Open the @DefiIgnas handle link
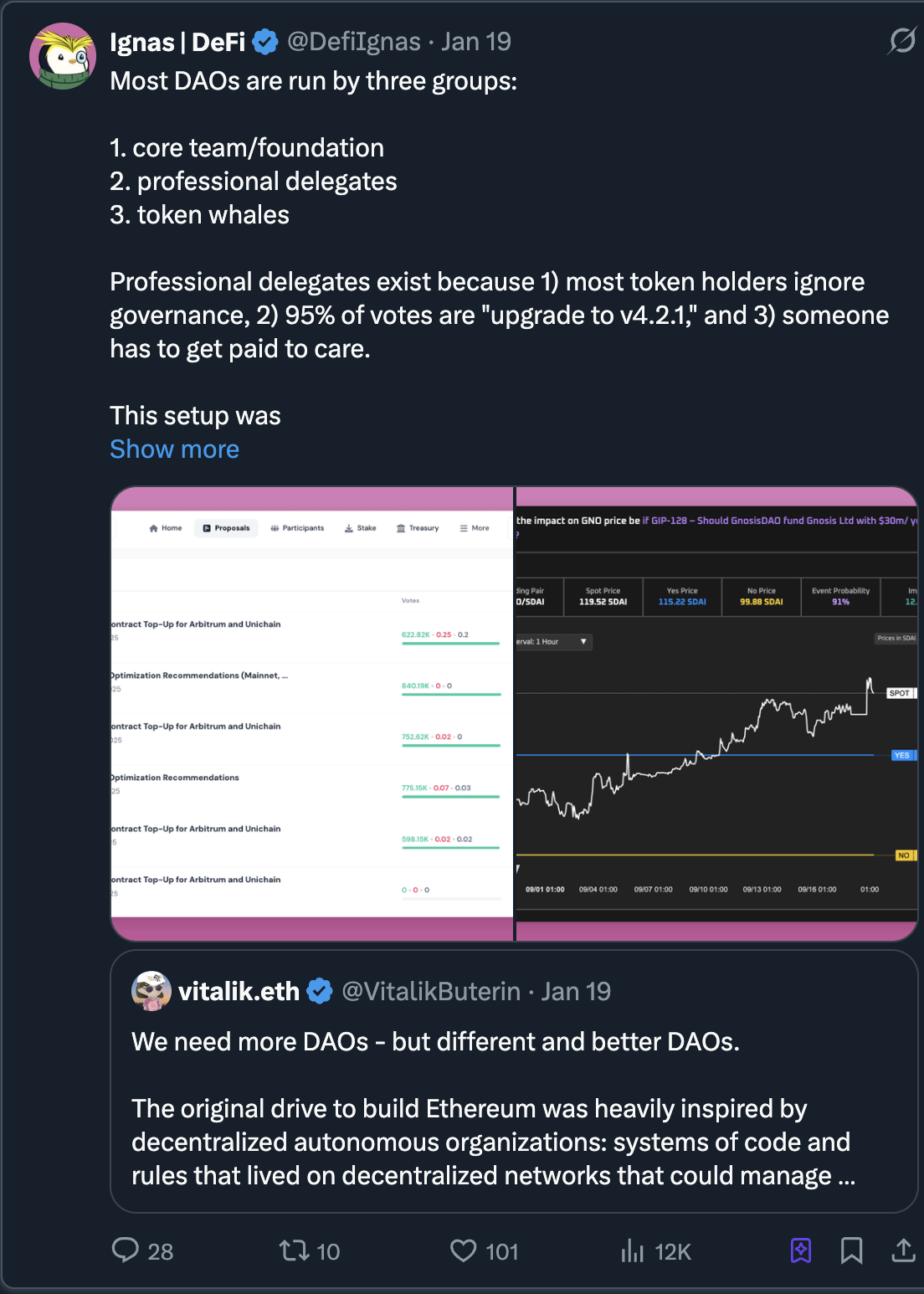Image resolution: width=924 pixels, height=1294 pixels. tap(354, 41)
